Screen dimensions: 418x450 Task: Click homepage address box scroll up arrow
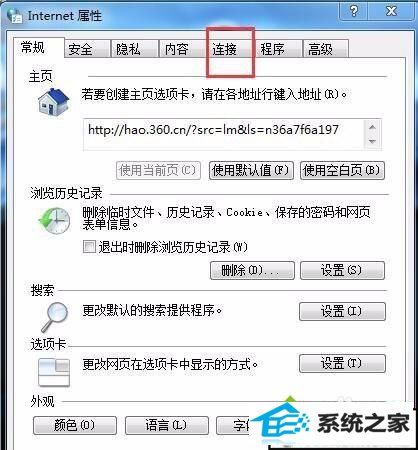click(x=372, y=127)
